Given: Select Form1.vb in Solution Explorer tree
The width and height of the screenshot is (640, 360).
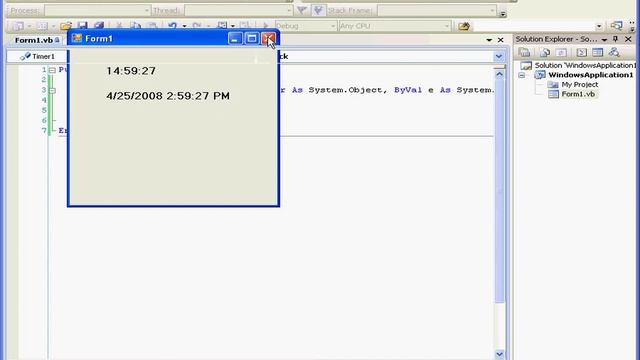Looking at the screenshot, I should [578, 94].
